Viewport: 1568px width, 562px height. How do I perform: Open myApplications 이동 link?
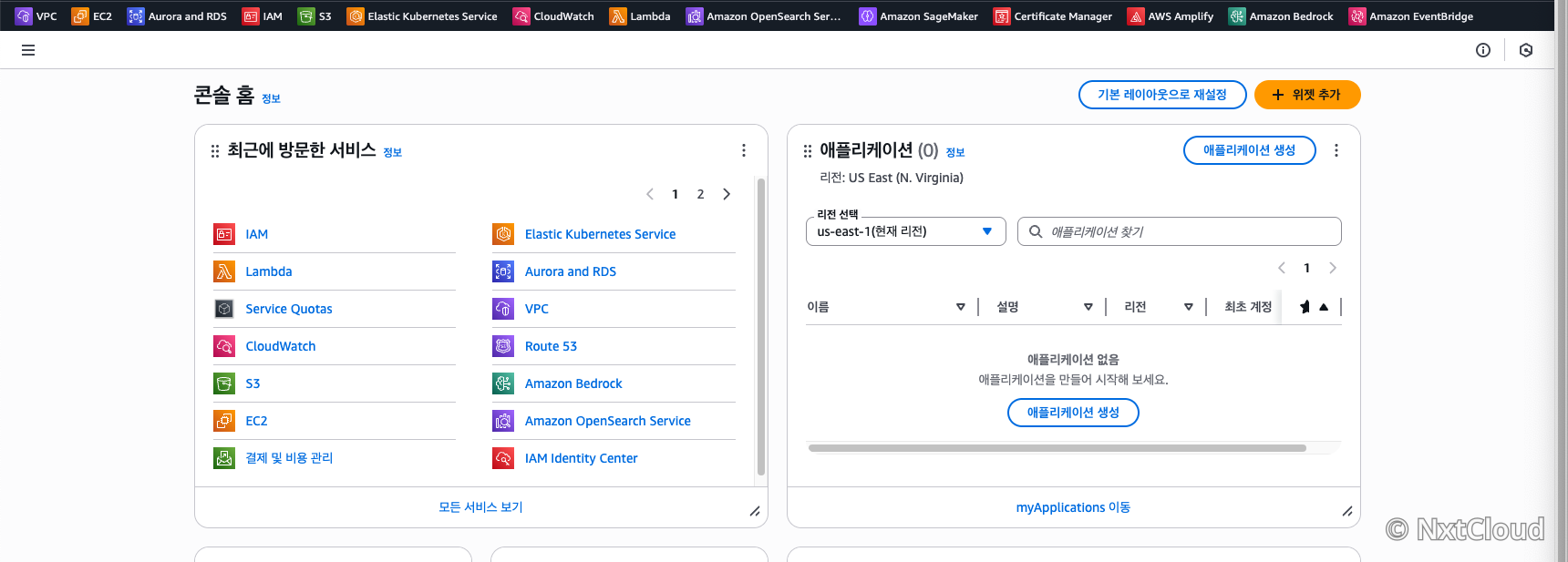(x=1073, y=507)
